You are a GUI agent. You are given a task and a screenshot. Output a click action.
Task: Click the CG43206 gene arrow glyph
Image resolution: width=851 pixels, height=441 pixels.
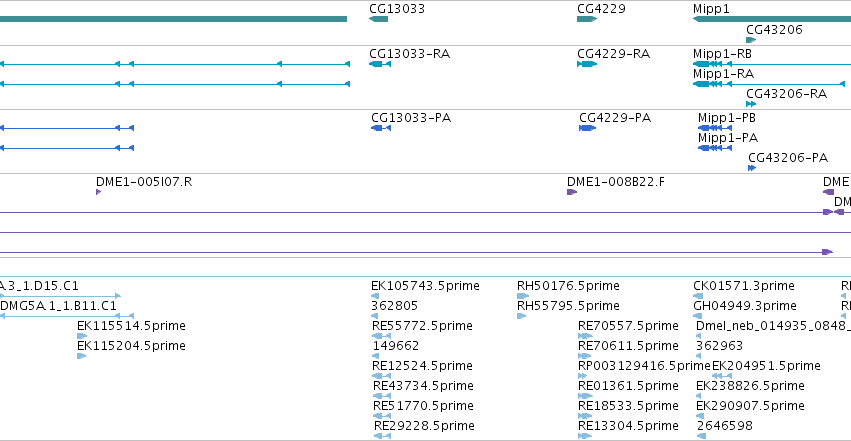click(751, 40)
